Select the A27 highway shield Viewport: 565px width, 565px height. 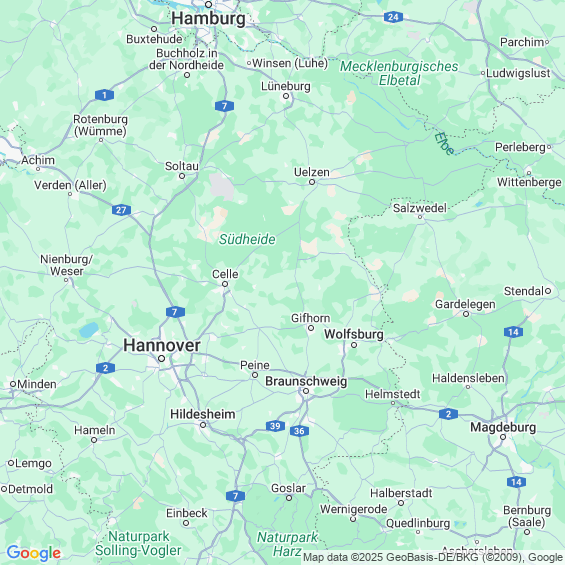pos(121,210)
